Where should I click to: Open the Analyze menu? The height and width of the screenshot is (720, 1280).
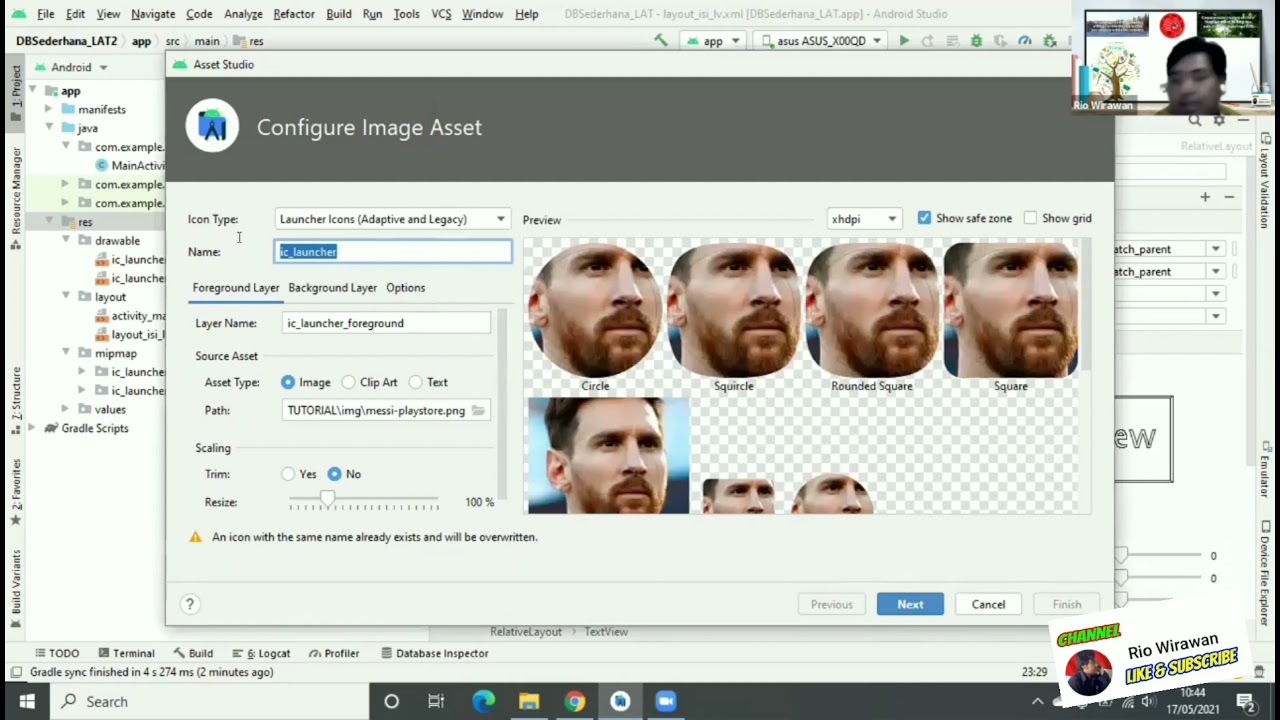[243, 14]
